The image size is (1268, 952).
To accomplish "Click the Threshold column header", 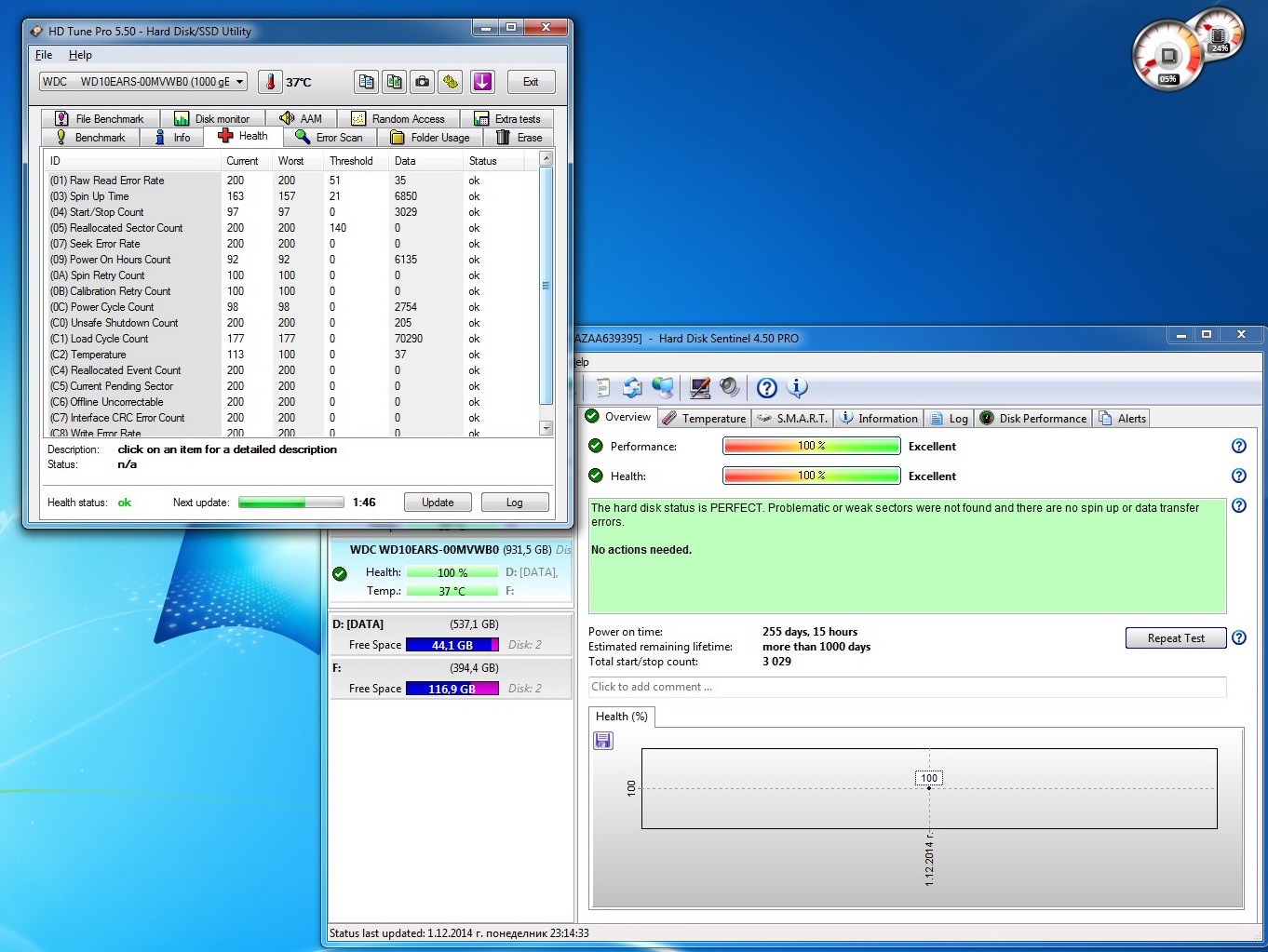I will point(357,161).
